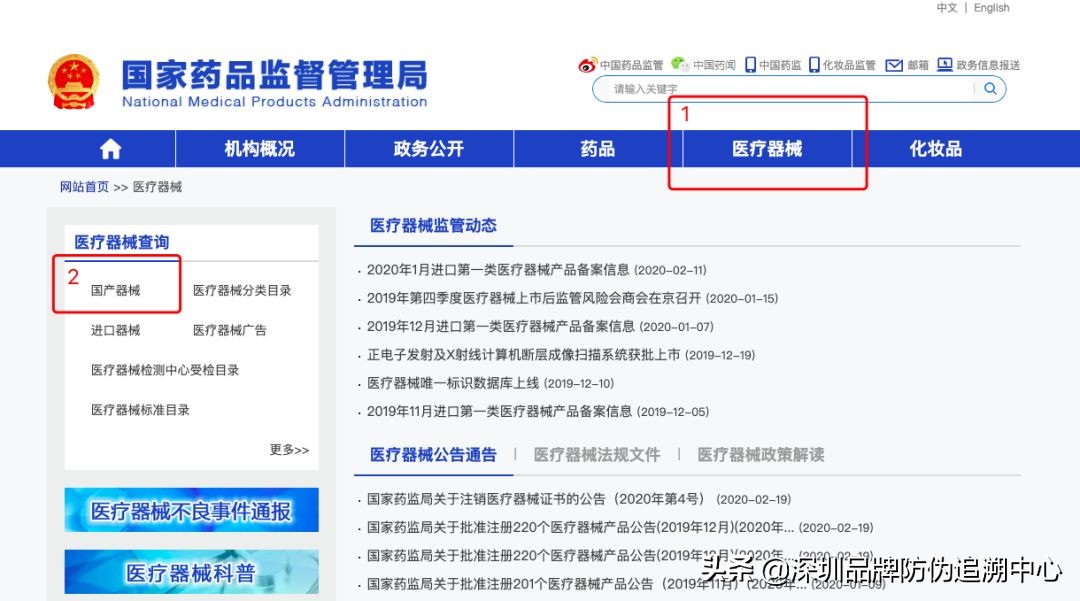Viewport: 1080px width, 601px height.
Task: Switch to the 医疗器械 navigation tab
Action: click(x=766, y=148)
